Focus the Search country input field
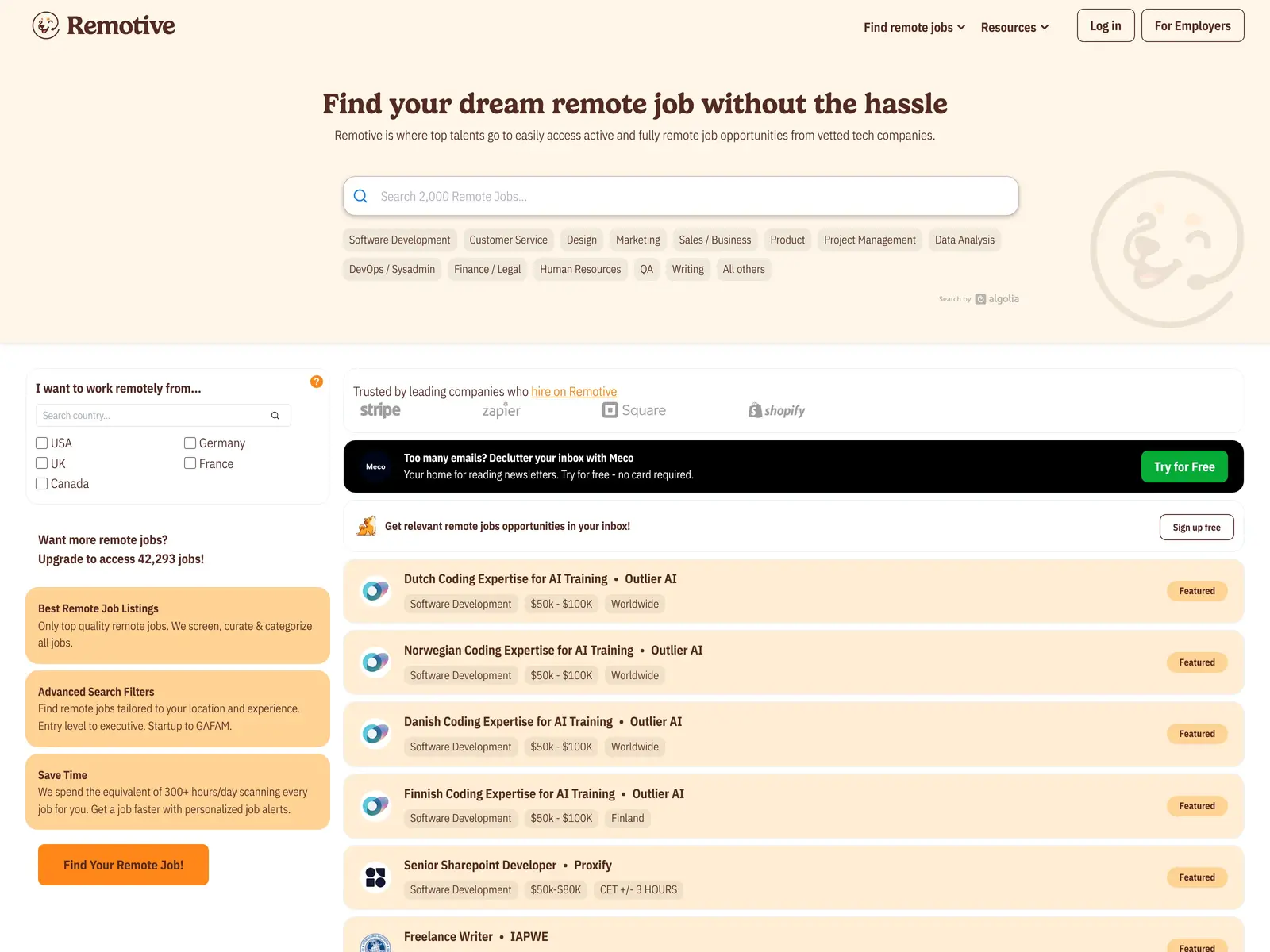 [163, 416]
